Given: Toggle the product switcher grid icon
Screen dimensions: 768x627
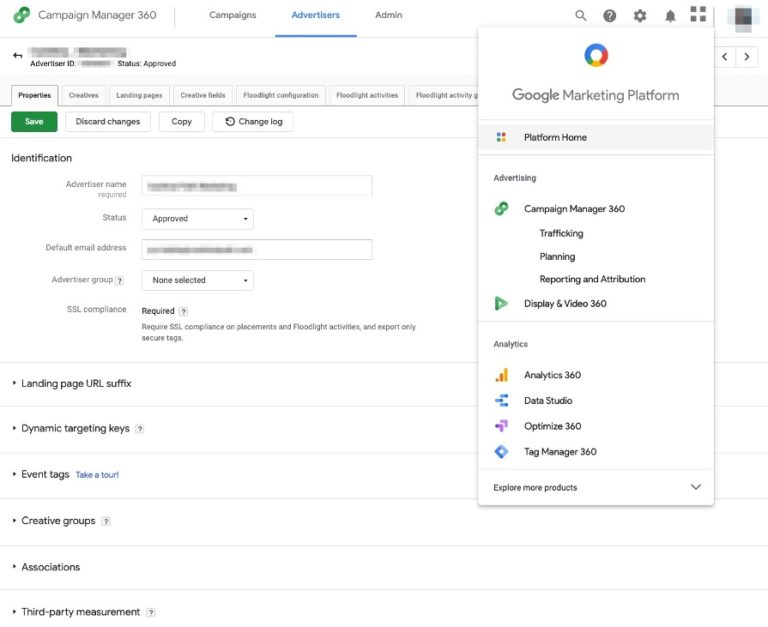Looking at the screenshot, I should click(698, 14).
